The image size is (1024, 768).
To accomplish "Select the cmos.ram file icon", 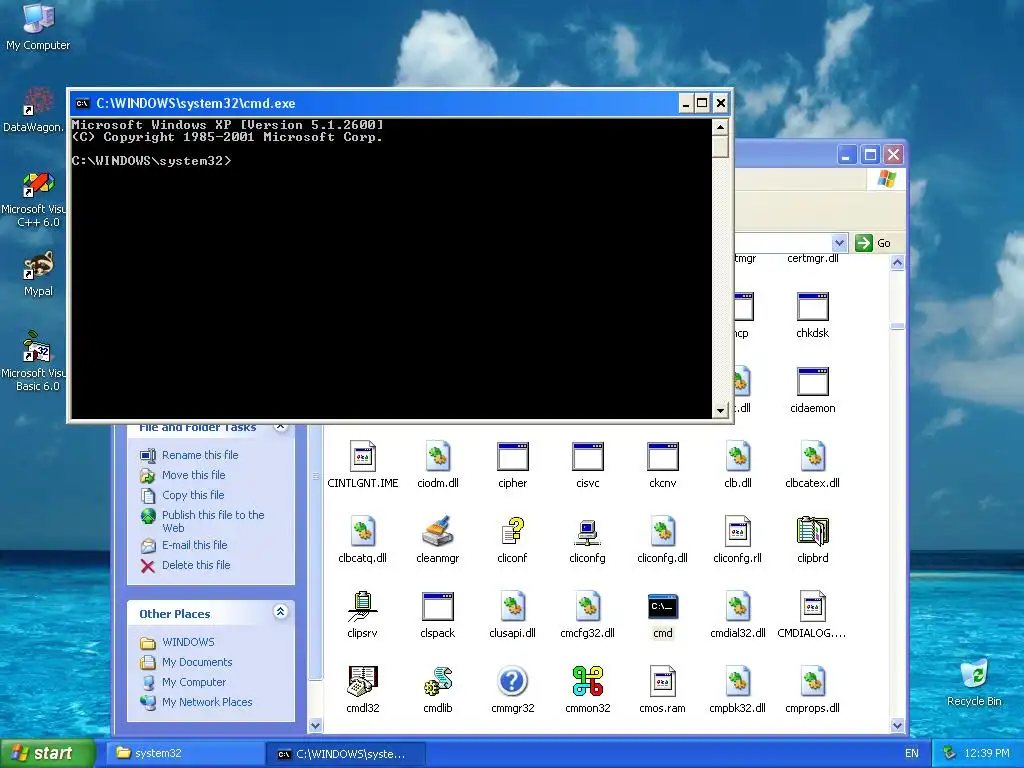I will pos(662,682).
